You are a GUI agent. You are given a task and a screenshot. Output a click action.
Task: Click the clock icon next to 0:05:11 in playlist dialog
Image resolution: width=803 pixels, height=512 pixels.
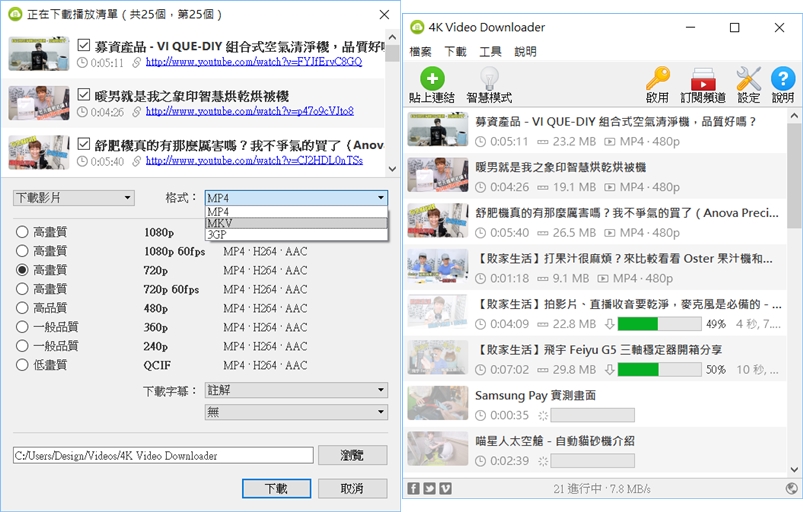coord(82,62)
